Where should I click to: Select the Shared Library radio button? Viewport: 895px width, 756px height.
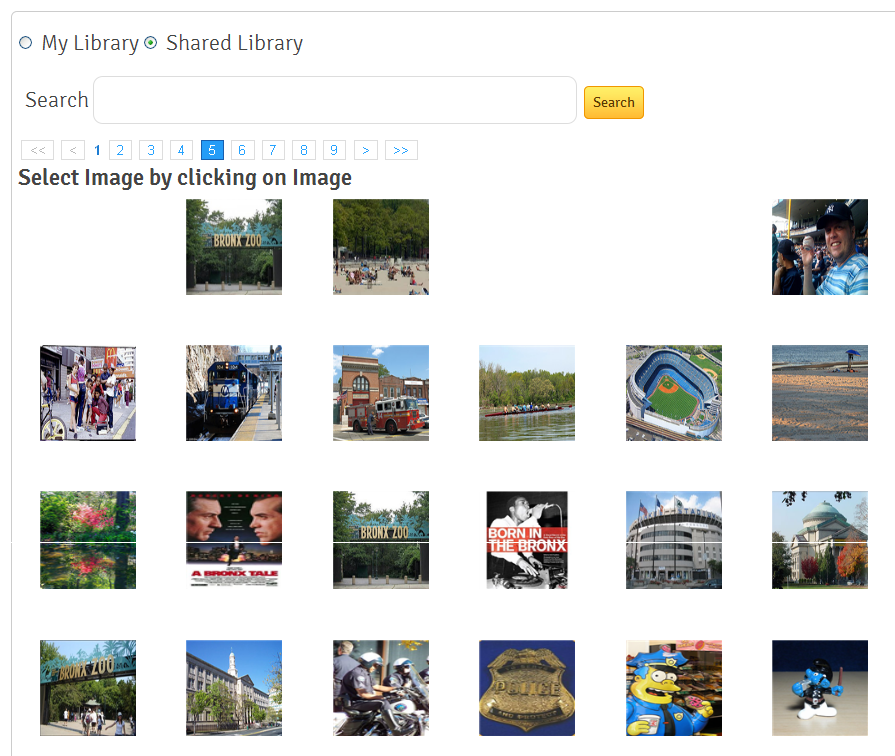[x=151, y=43]
